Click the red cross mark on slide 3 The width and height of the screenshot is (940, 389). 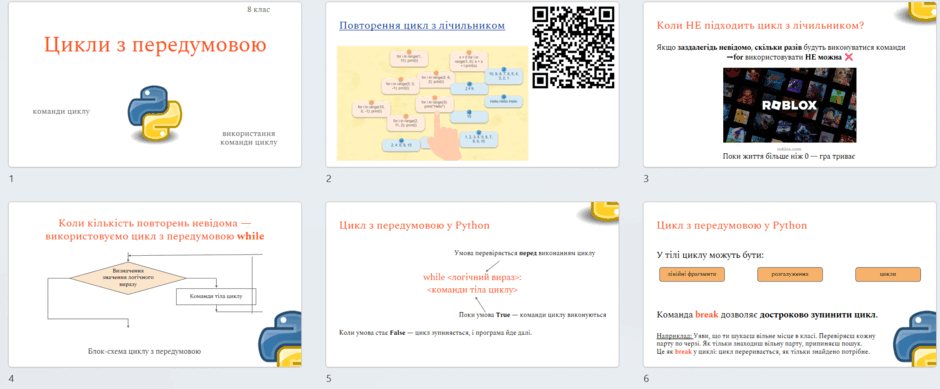(848, 57)
